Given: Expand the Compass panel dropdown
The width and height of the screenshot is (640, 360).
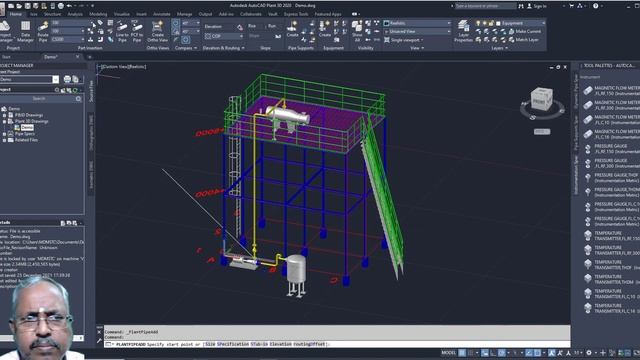Looking at the screenshot, I should pyautogui.click(x=186, y=48).
